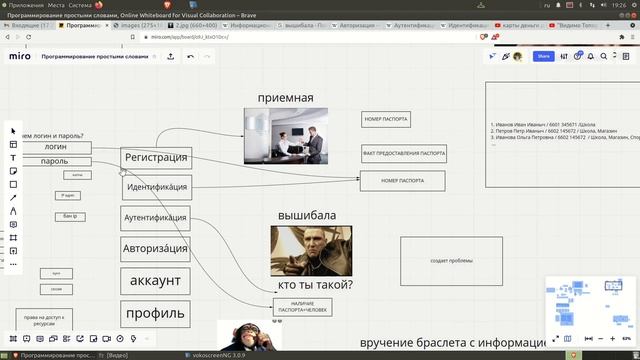
Task: Click the Share button
Action: coord(543,56)
